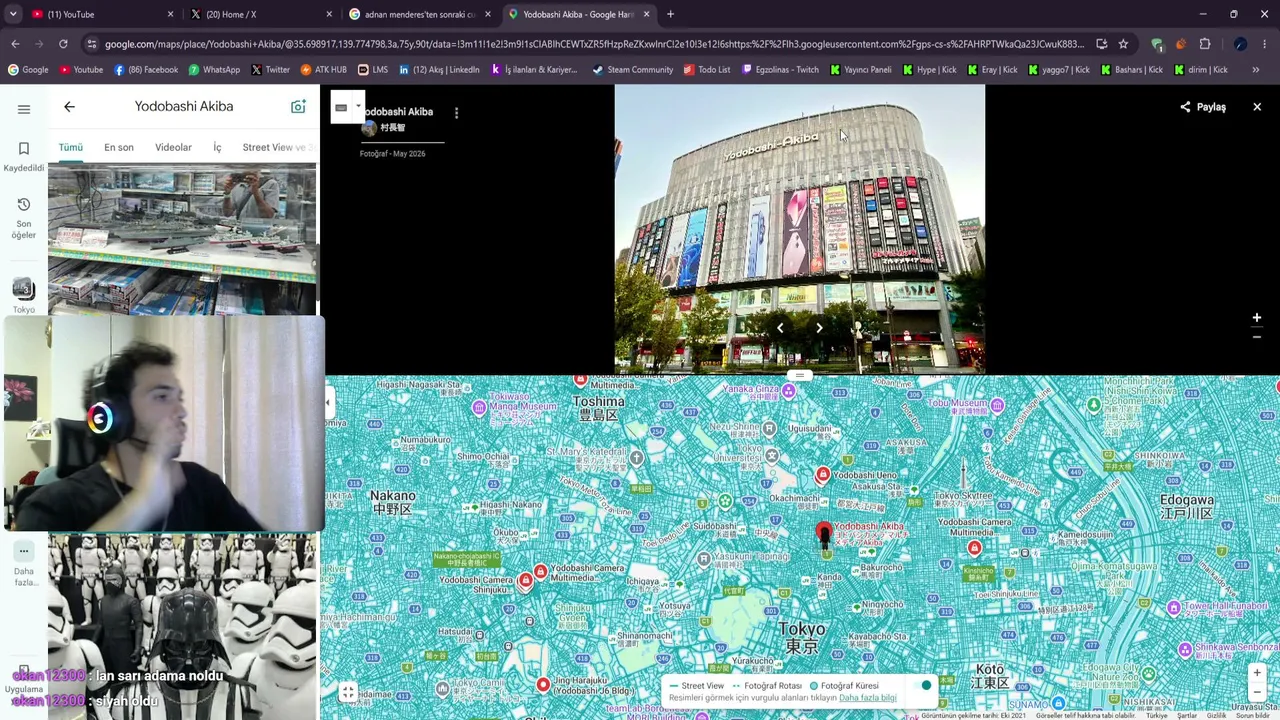The height and width of the screenshot is (720, 1280).
Task: Select the En son photo tab
Action: point(119,147)
